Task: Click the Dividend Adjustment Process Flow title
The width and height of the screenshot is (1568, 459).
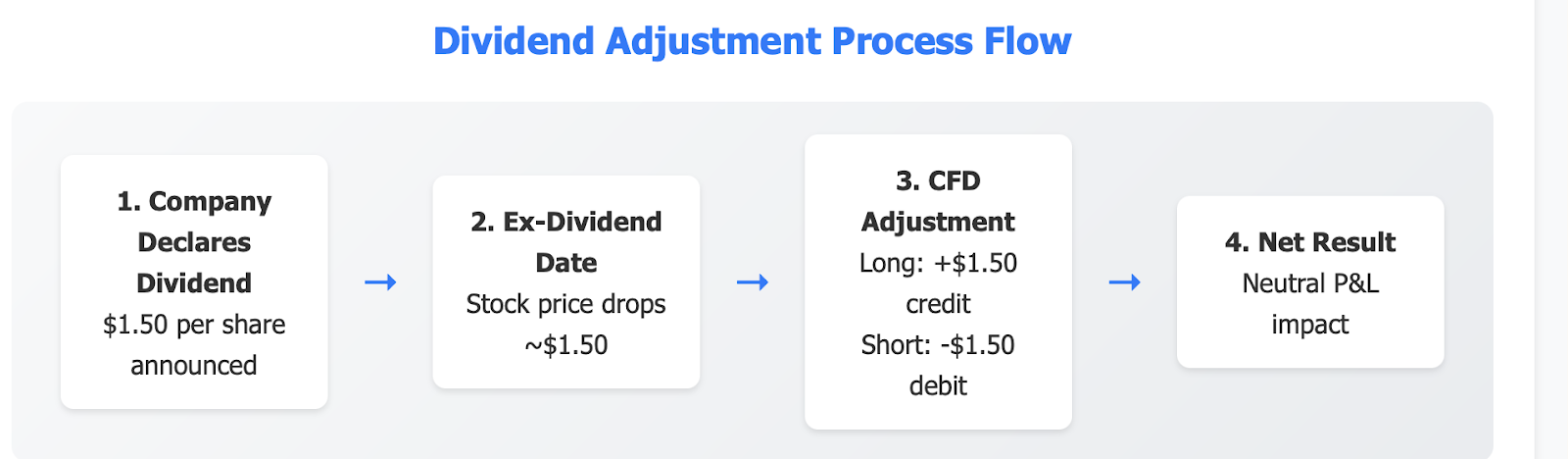Action: 752,41
